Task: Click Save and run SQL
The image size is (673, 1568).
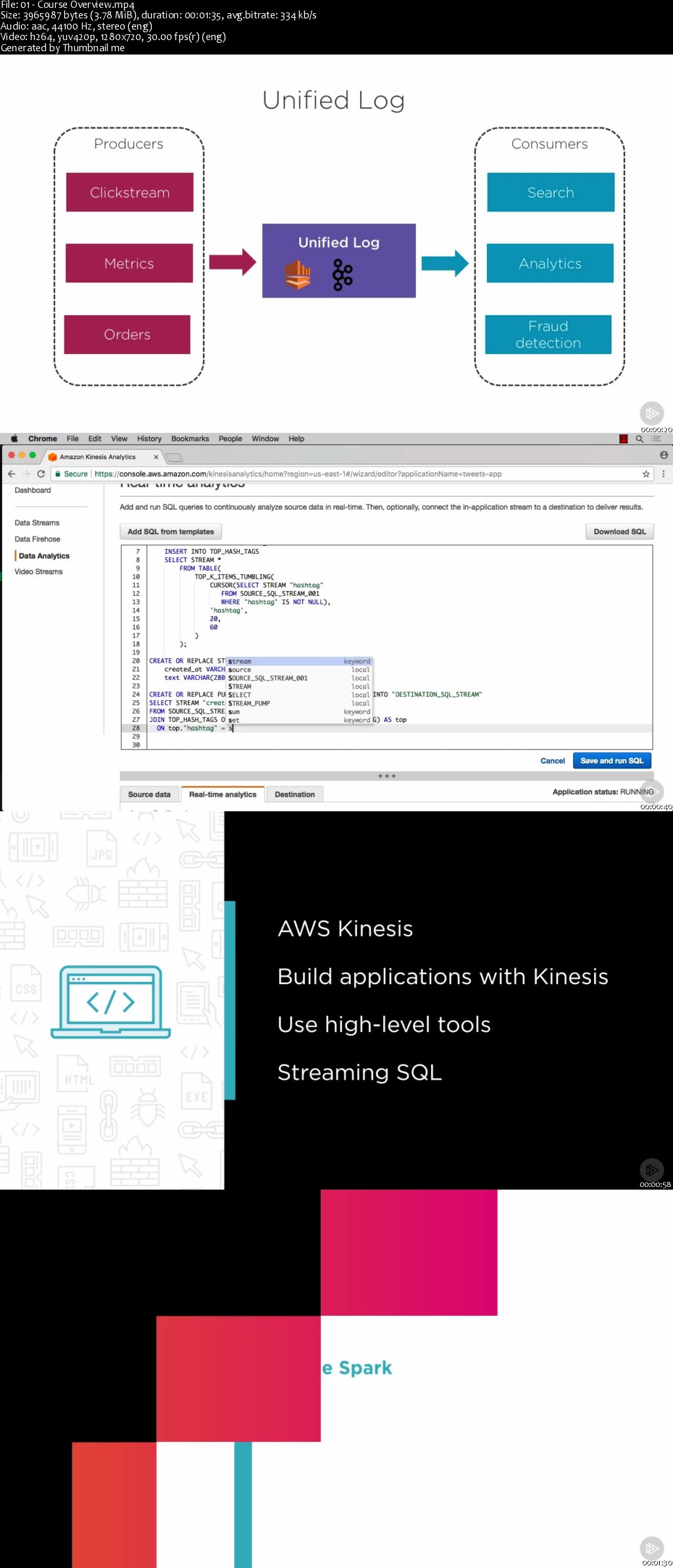Action: 612,761
